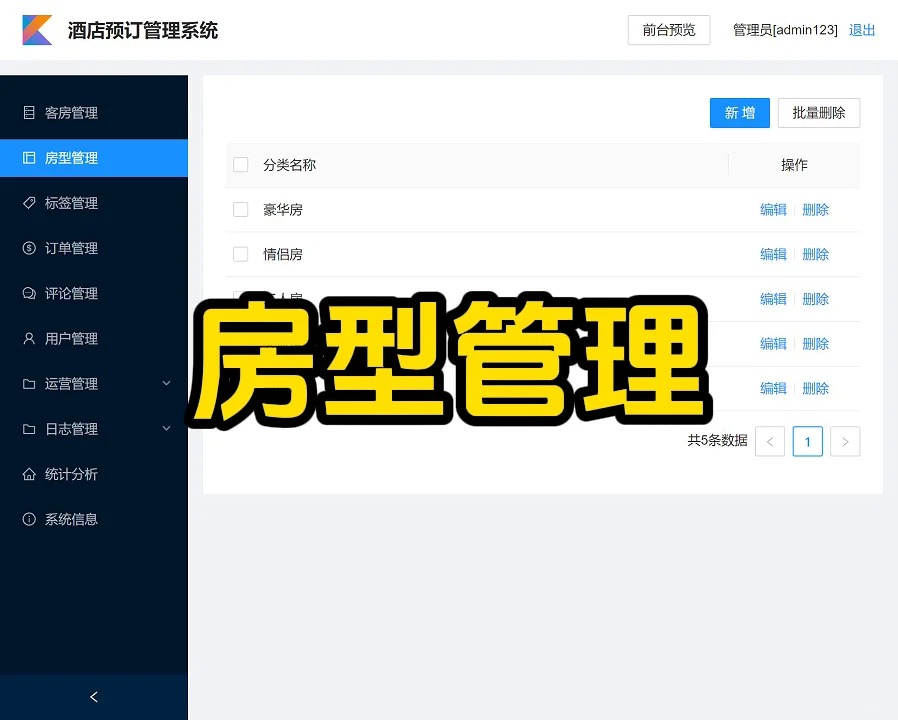This screenshot has width=898, height=720.
Task: Check the box for 豪华房 row
Action: click(240, 210)
